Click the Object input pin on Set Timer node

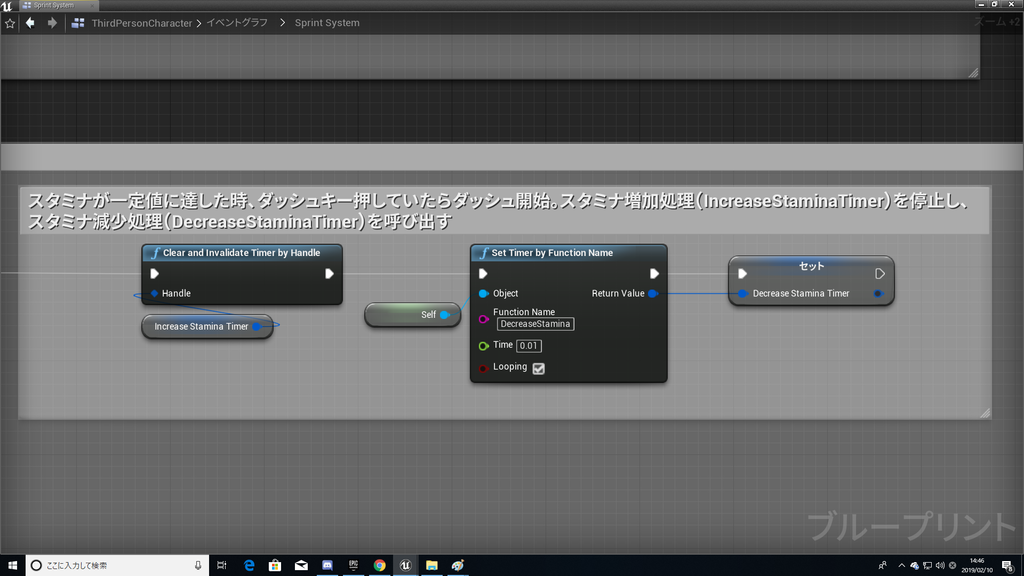tap(484, 293)
